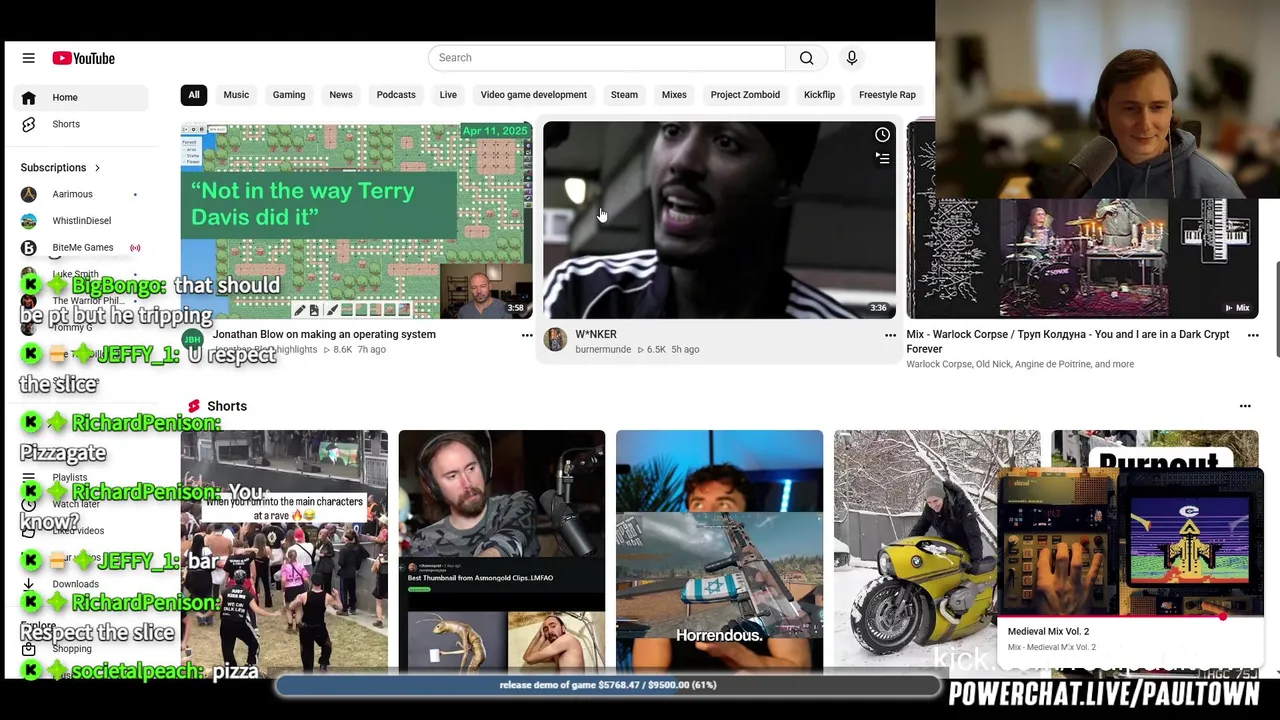This screenshot has height=720, width=1280.
Task: Click the Shorts sidebar label
Action: point(66,124)
